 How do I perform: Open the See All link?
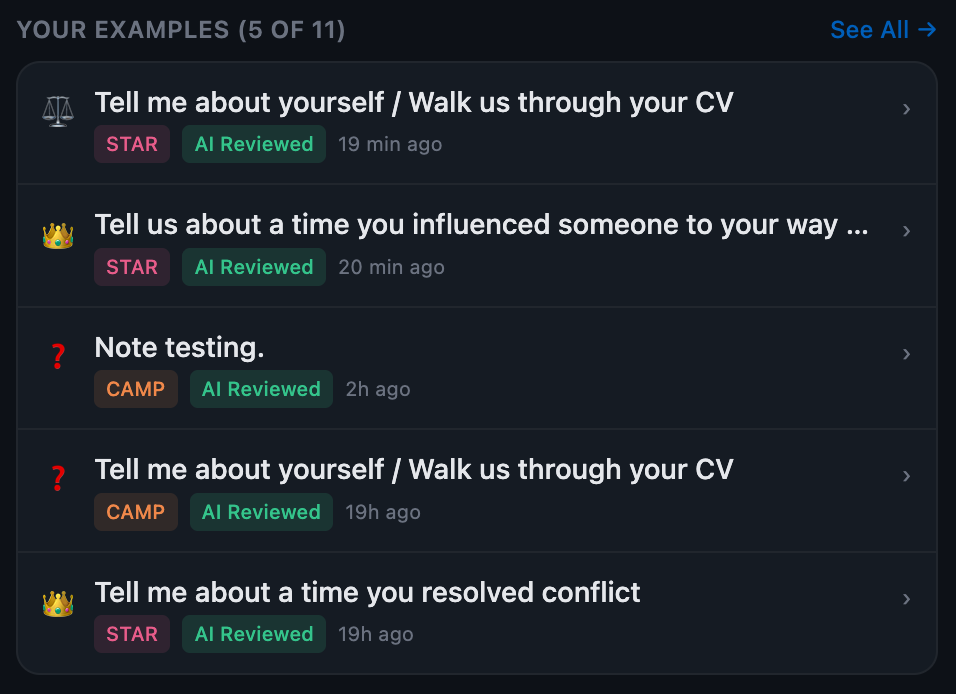click(x=869, y=29)
